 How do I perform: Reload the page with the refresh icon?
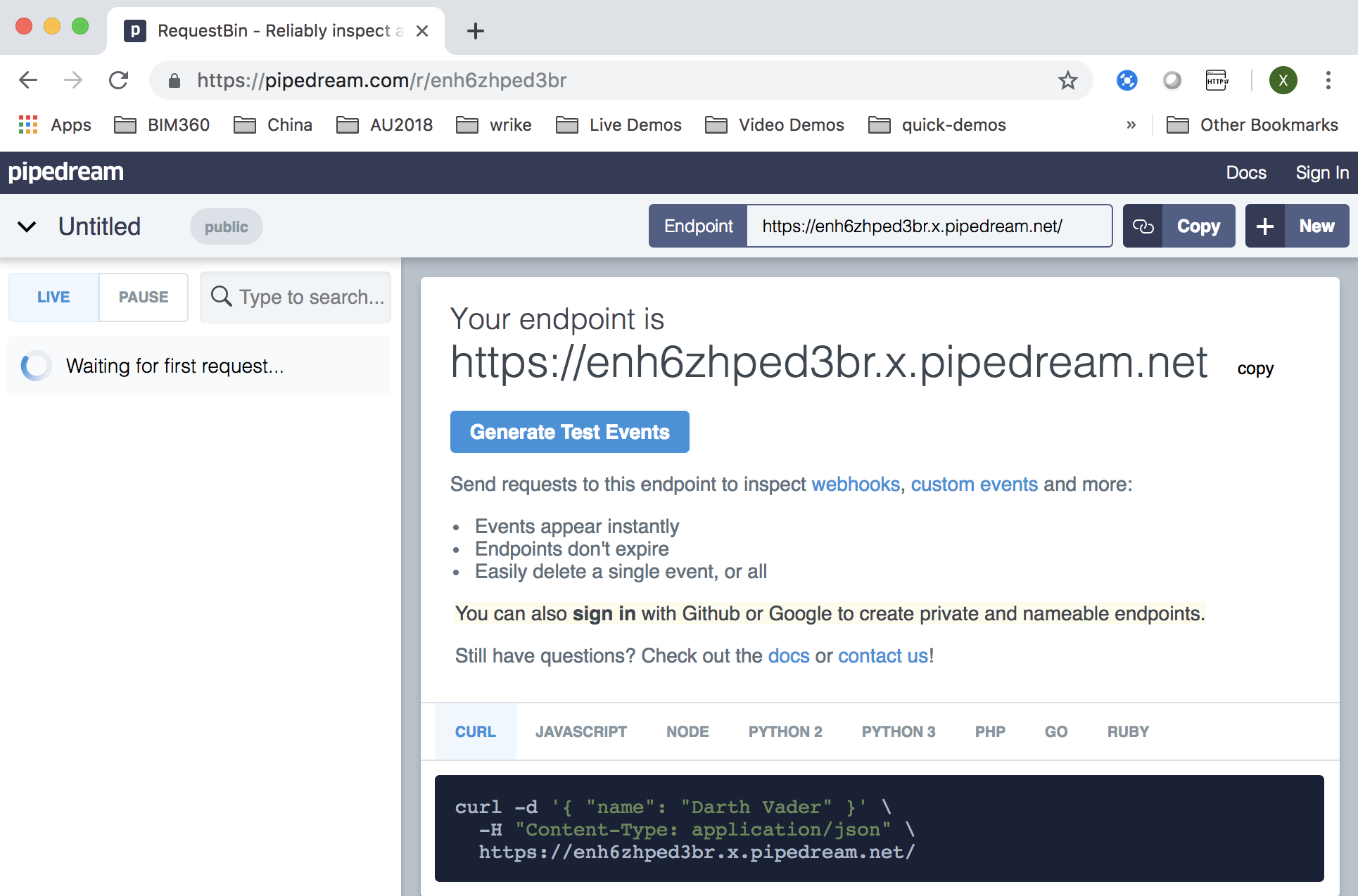pyautogui.click(x=118, y=80)
